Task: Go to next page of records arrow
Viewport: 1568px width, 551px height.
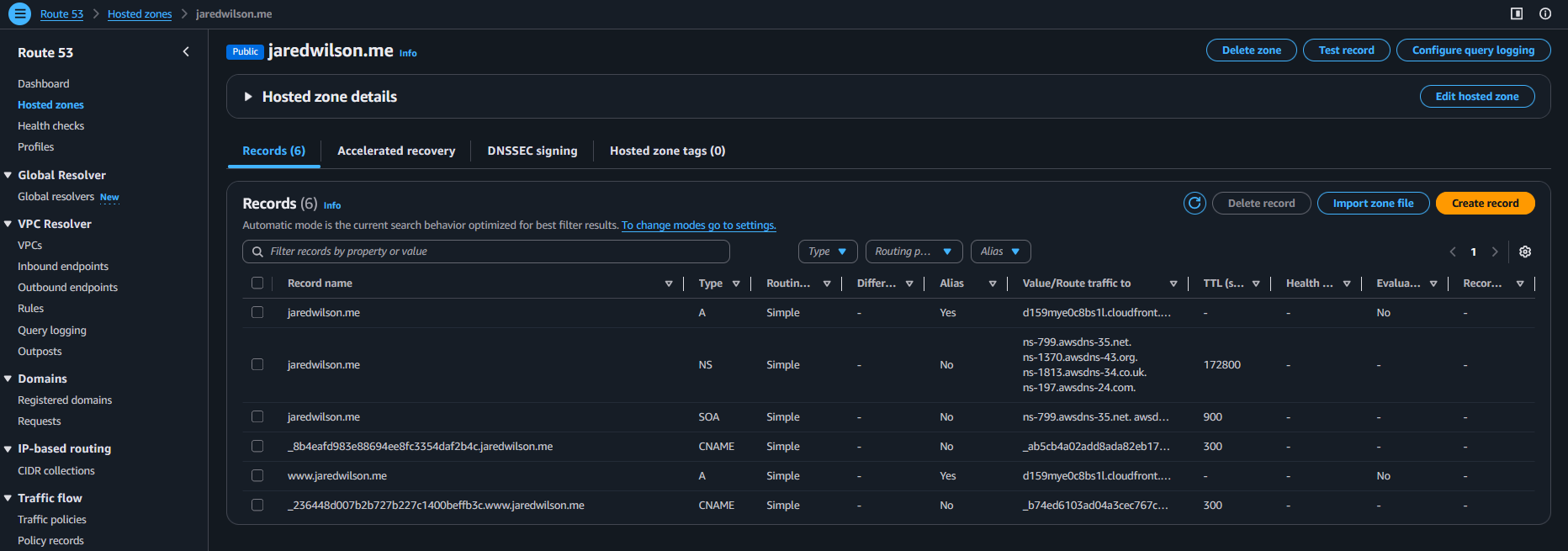Action: pyautogui.click(x=1495, y=252)
